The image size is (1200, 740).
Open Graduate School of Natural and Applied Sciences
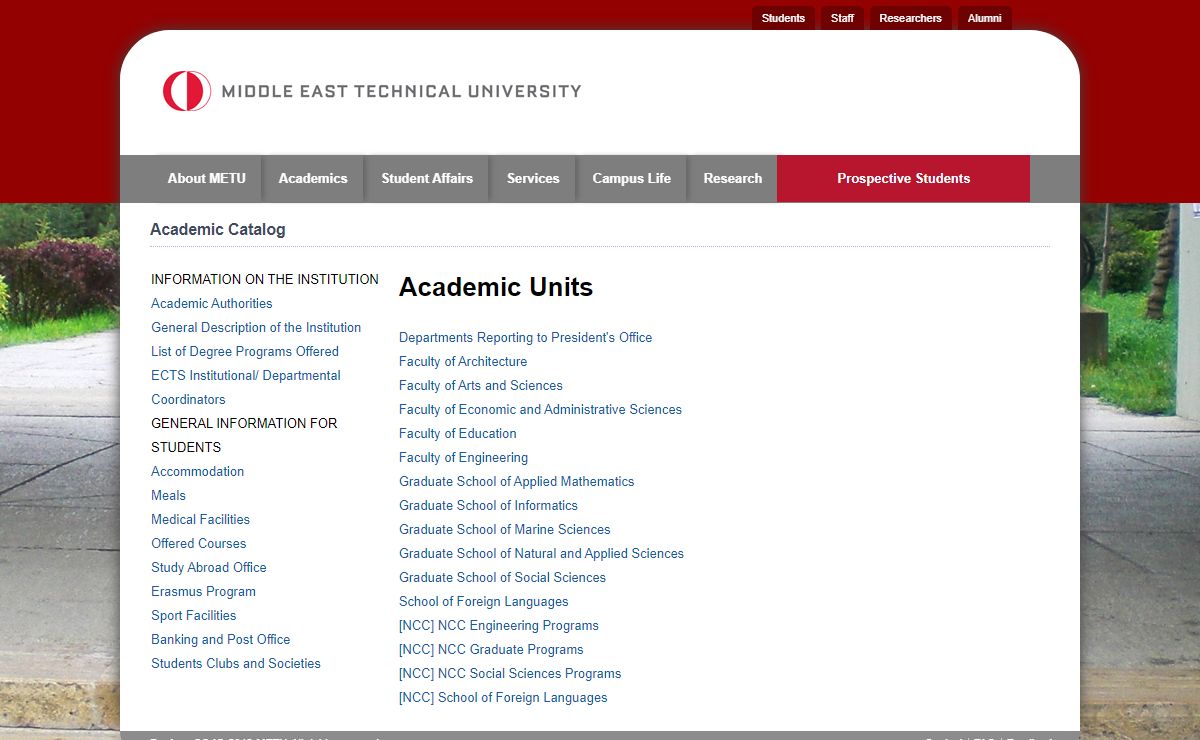pyautogui.click(x=541, y=553)
